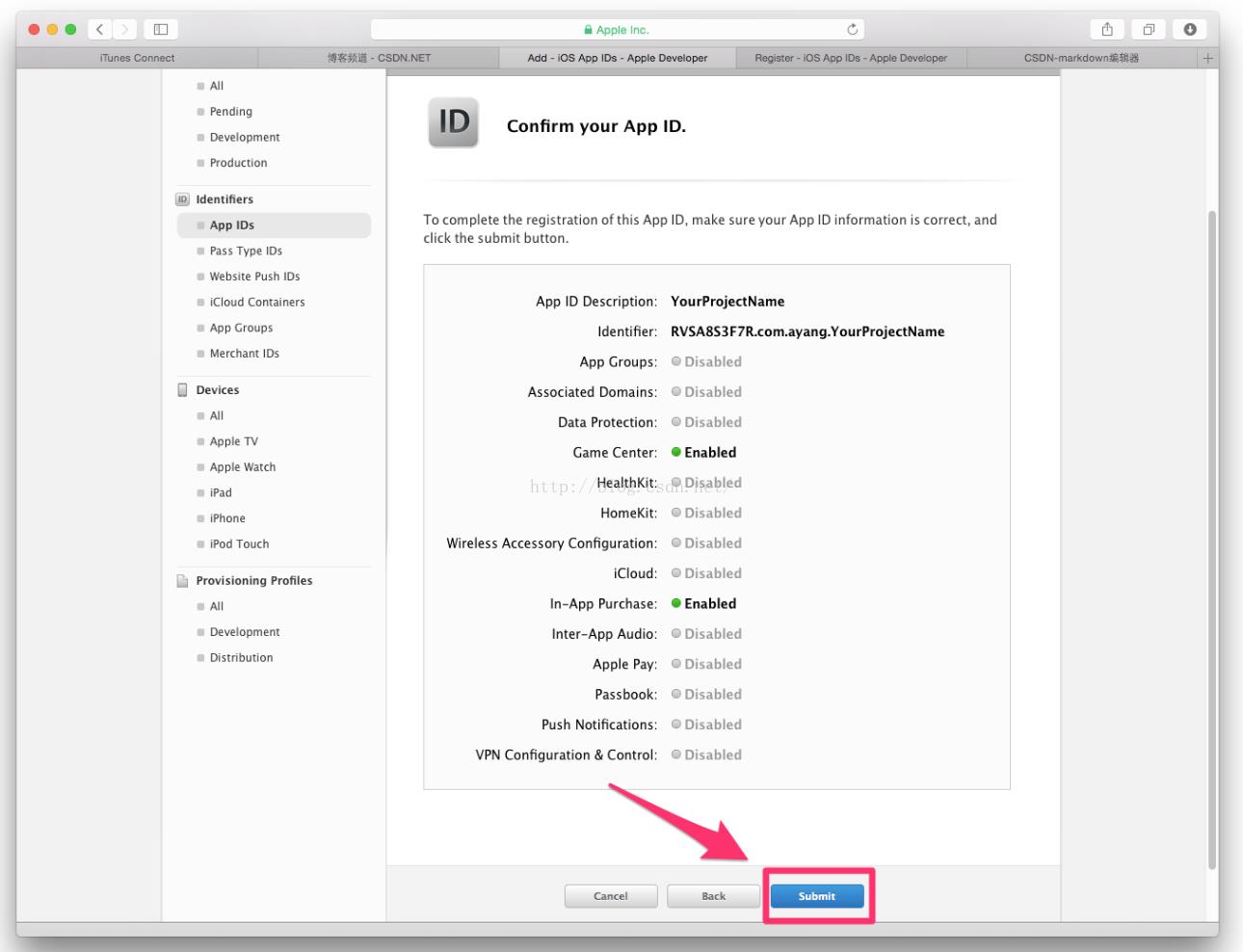Open Development provisioning profiles
Viewport: 1243px width, 952px height.
pyautogui.click(x=245, y=632)
